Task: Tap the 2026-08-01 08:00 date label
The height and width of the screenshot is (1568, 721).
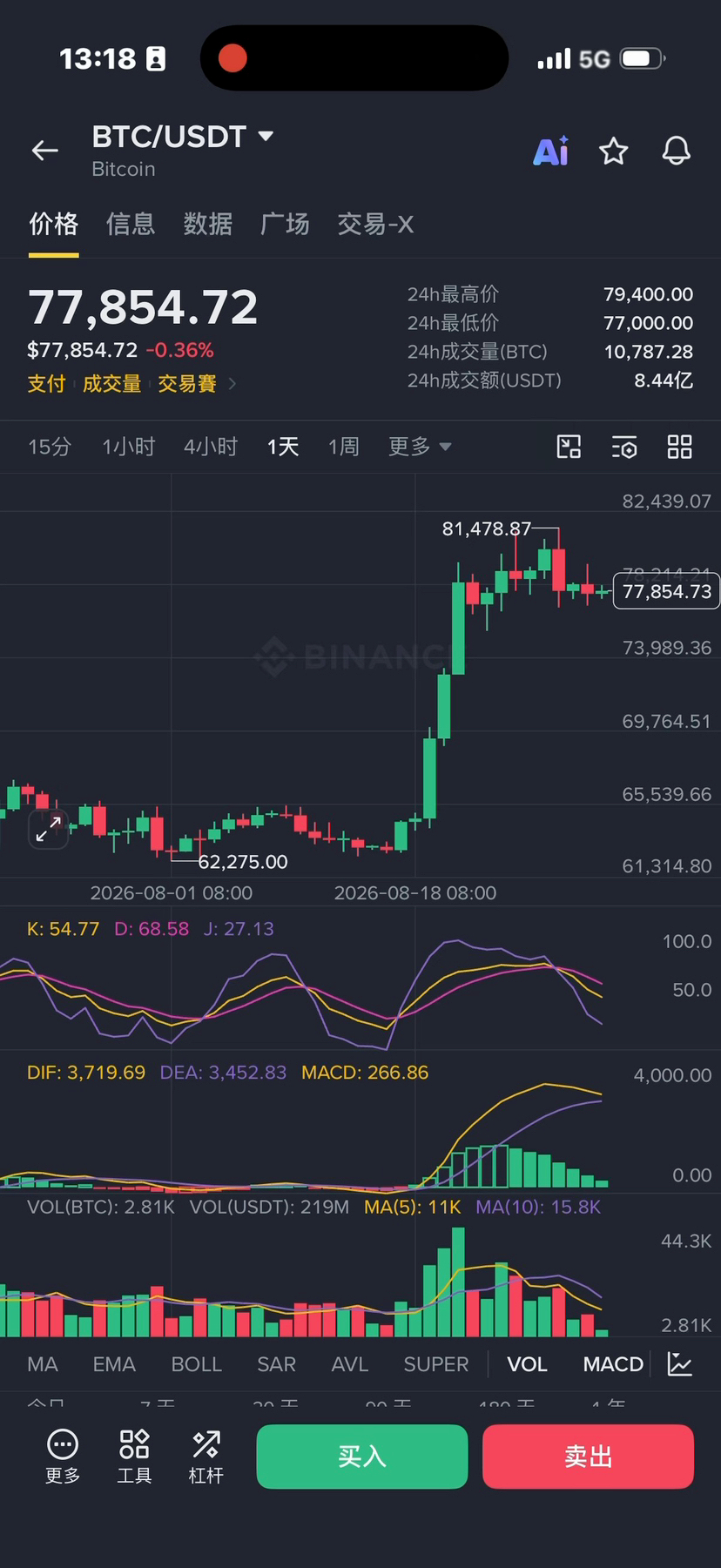Action: point(172,893)
